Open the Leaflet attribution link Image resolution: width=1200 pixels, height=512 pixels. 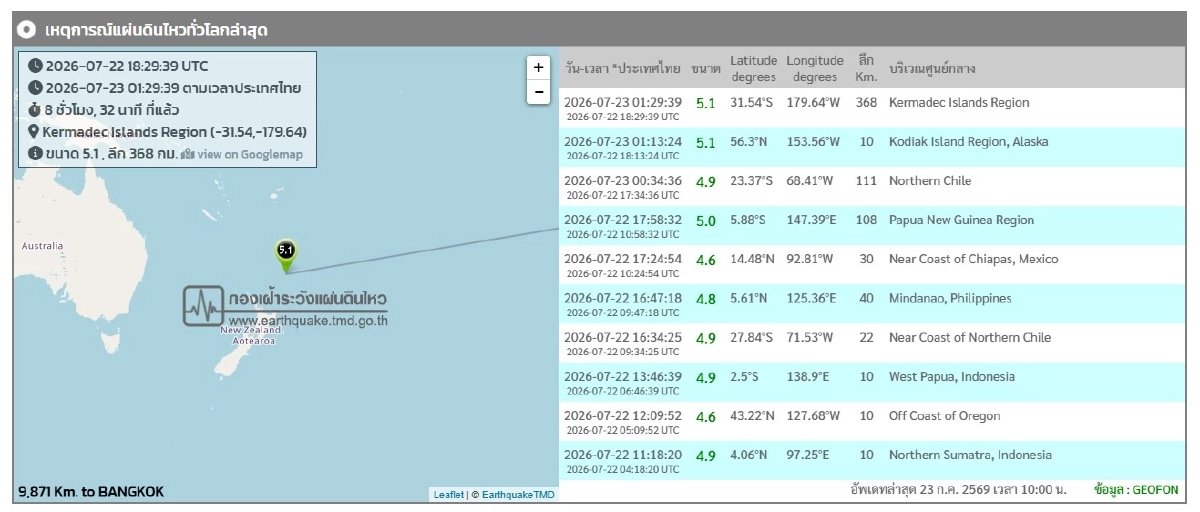447,494
